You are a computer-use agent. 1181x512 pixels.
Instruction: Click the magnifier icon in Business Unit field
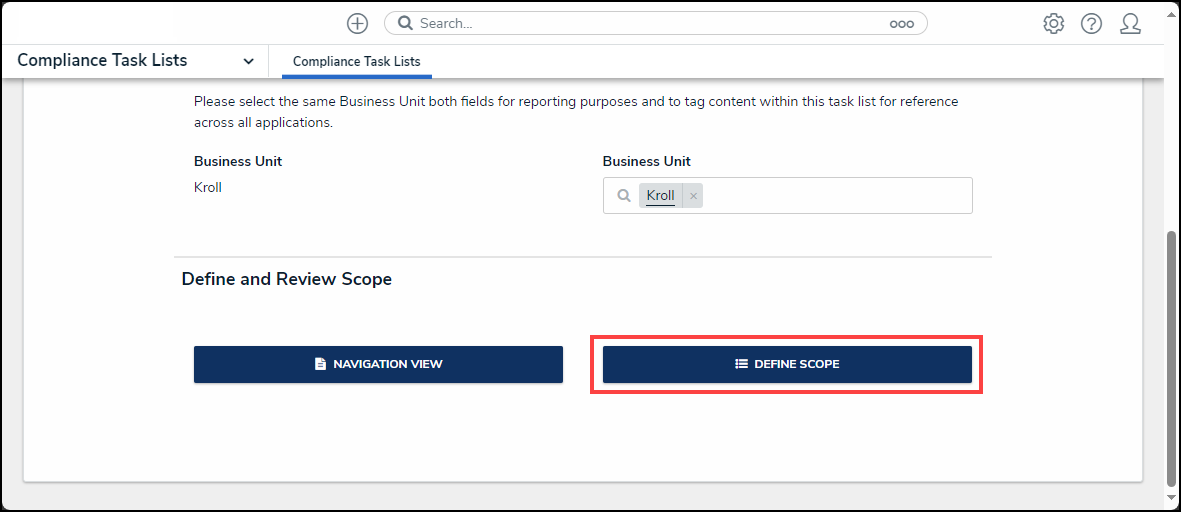624,196
